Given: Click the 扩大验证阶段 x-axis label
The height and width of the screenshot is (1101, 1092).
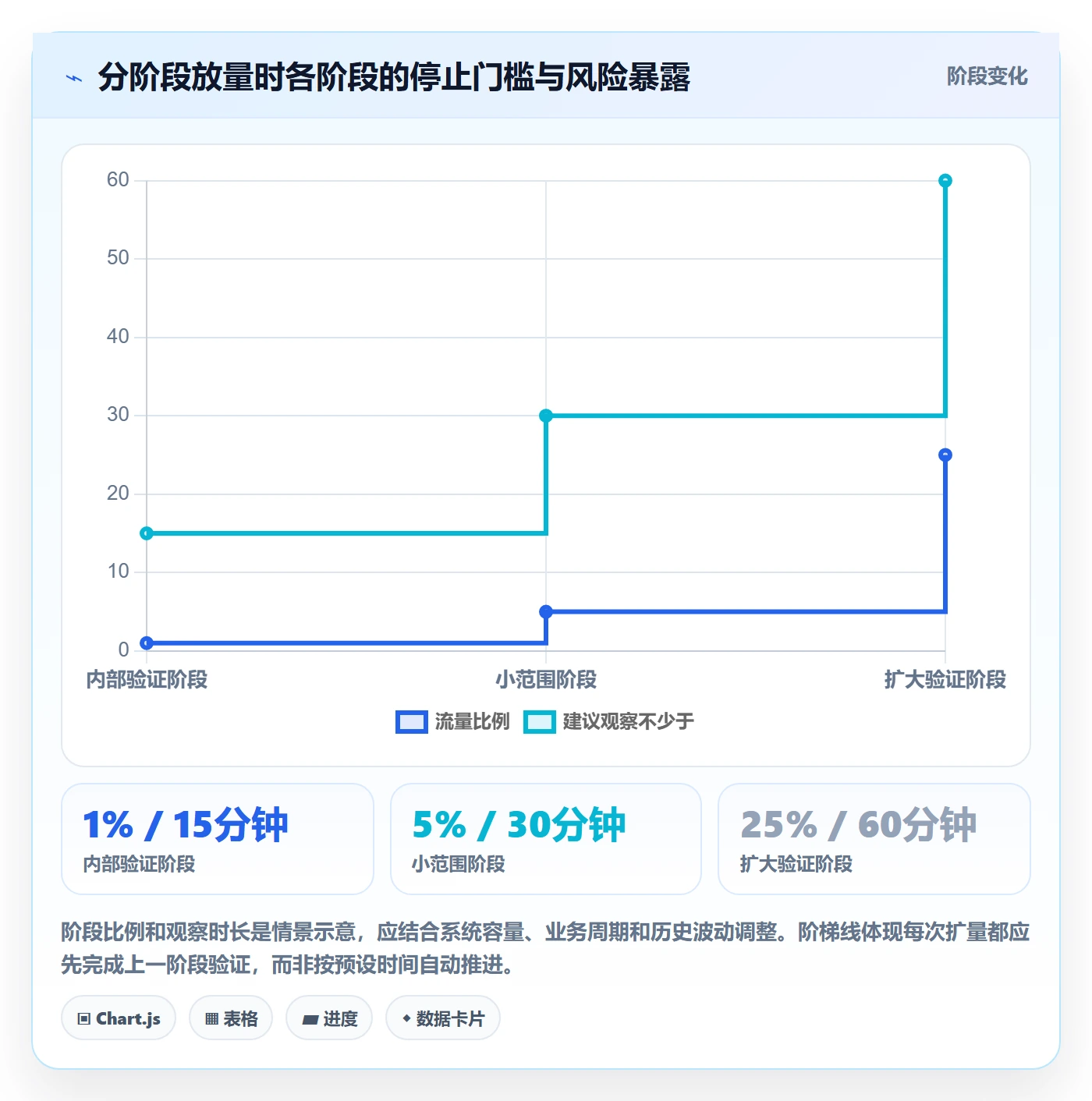Looking at the screenshot, I should (945, 679).
